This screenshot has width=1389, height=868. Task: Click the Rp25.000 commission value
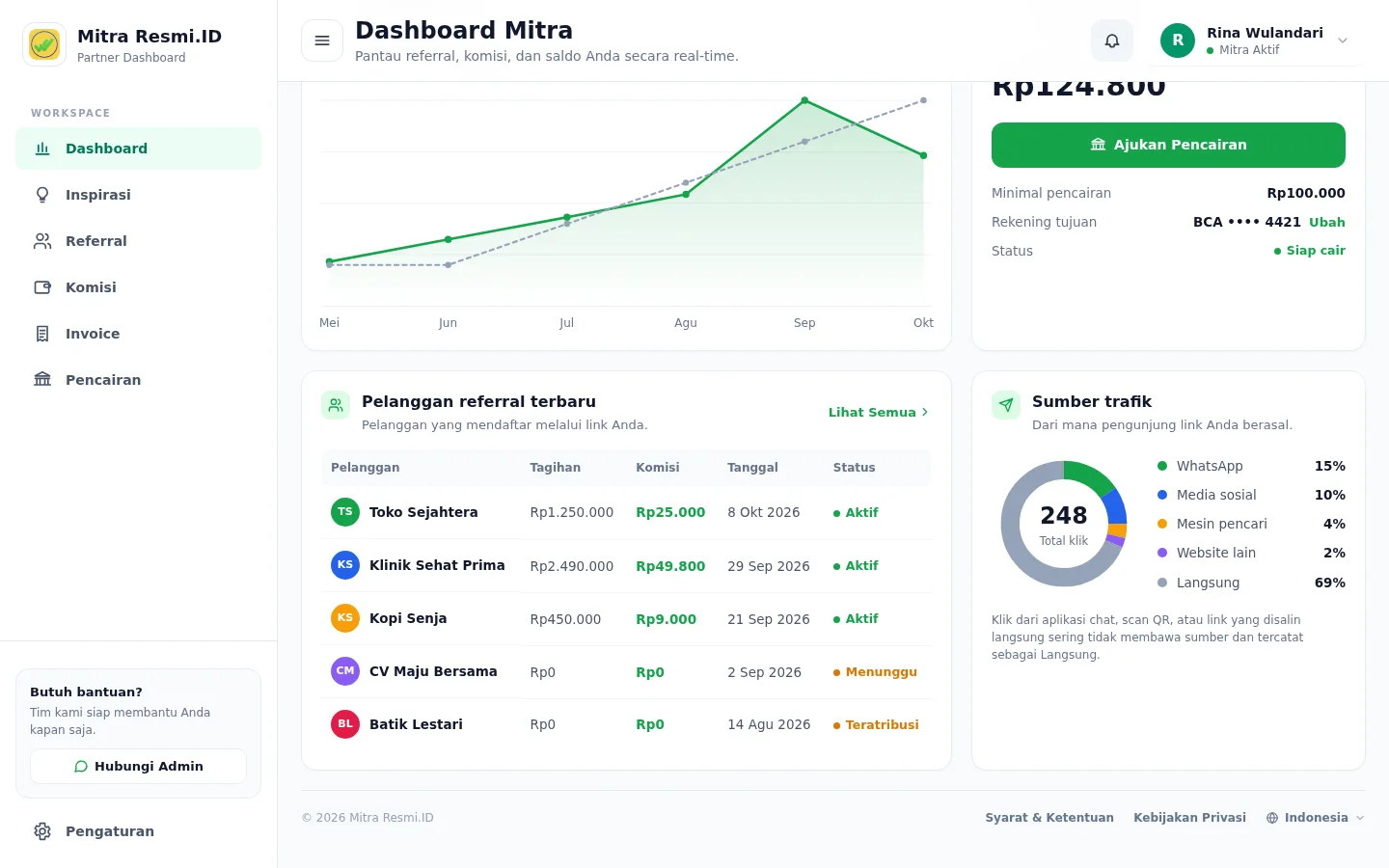click(670, 512)
